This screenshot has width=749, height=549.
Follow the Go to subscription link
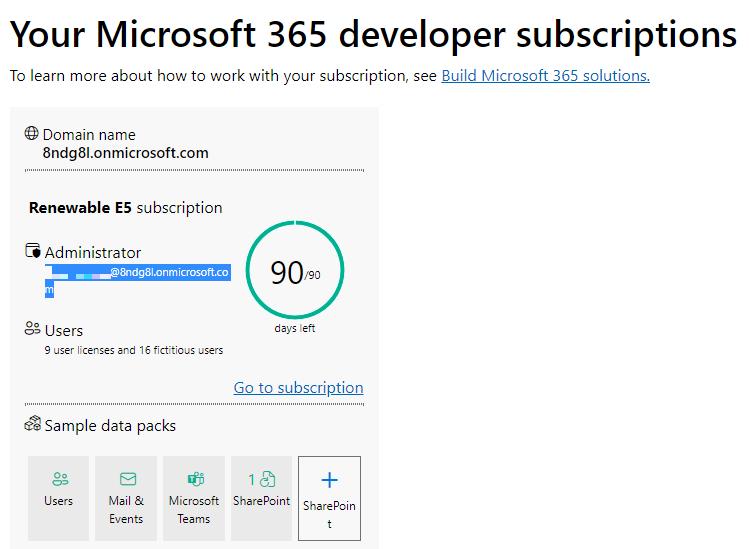[298, 388]
